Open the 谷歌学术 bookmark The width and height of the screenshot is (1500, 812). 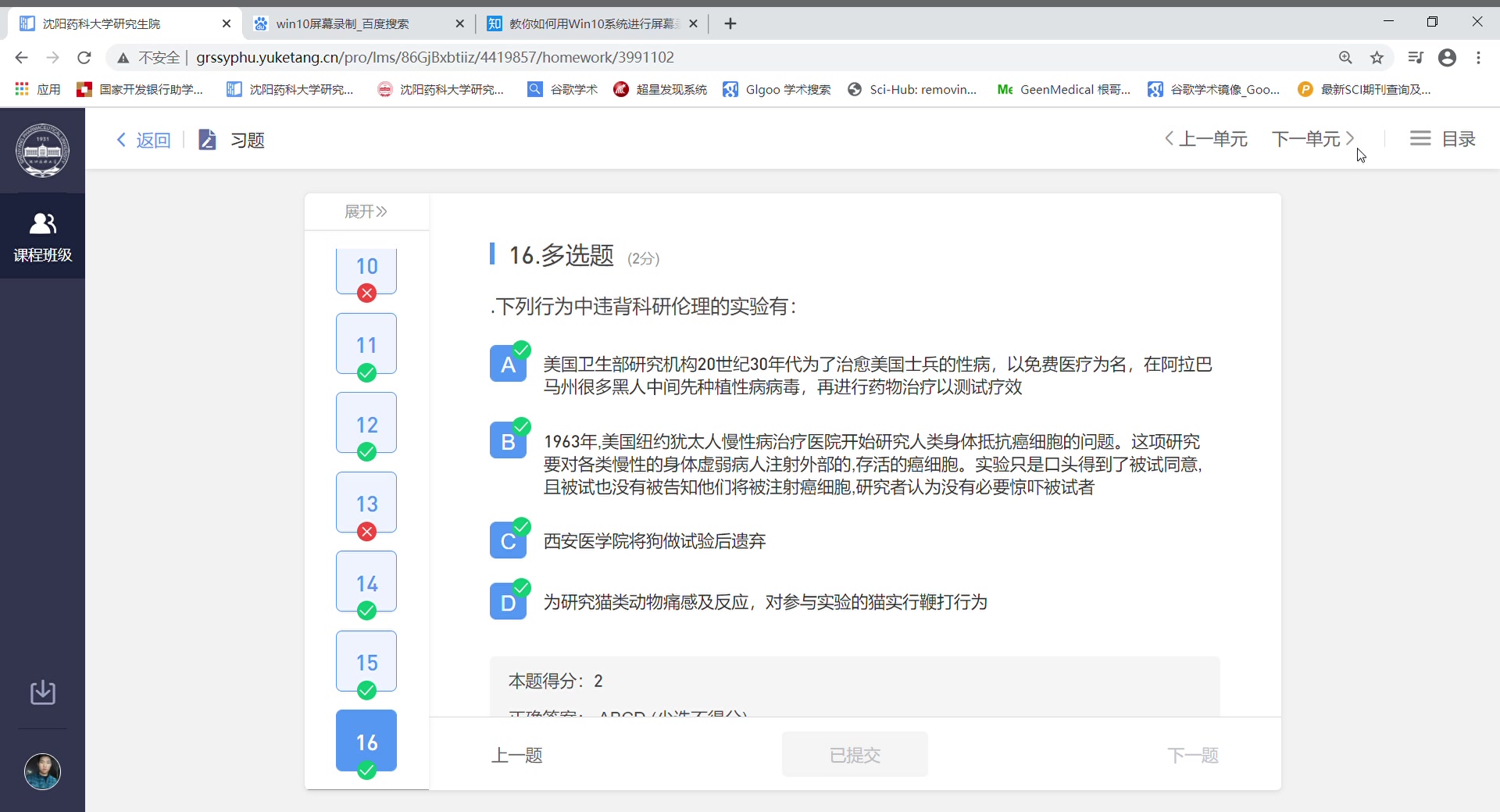(x=562, y=90)
